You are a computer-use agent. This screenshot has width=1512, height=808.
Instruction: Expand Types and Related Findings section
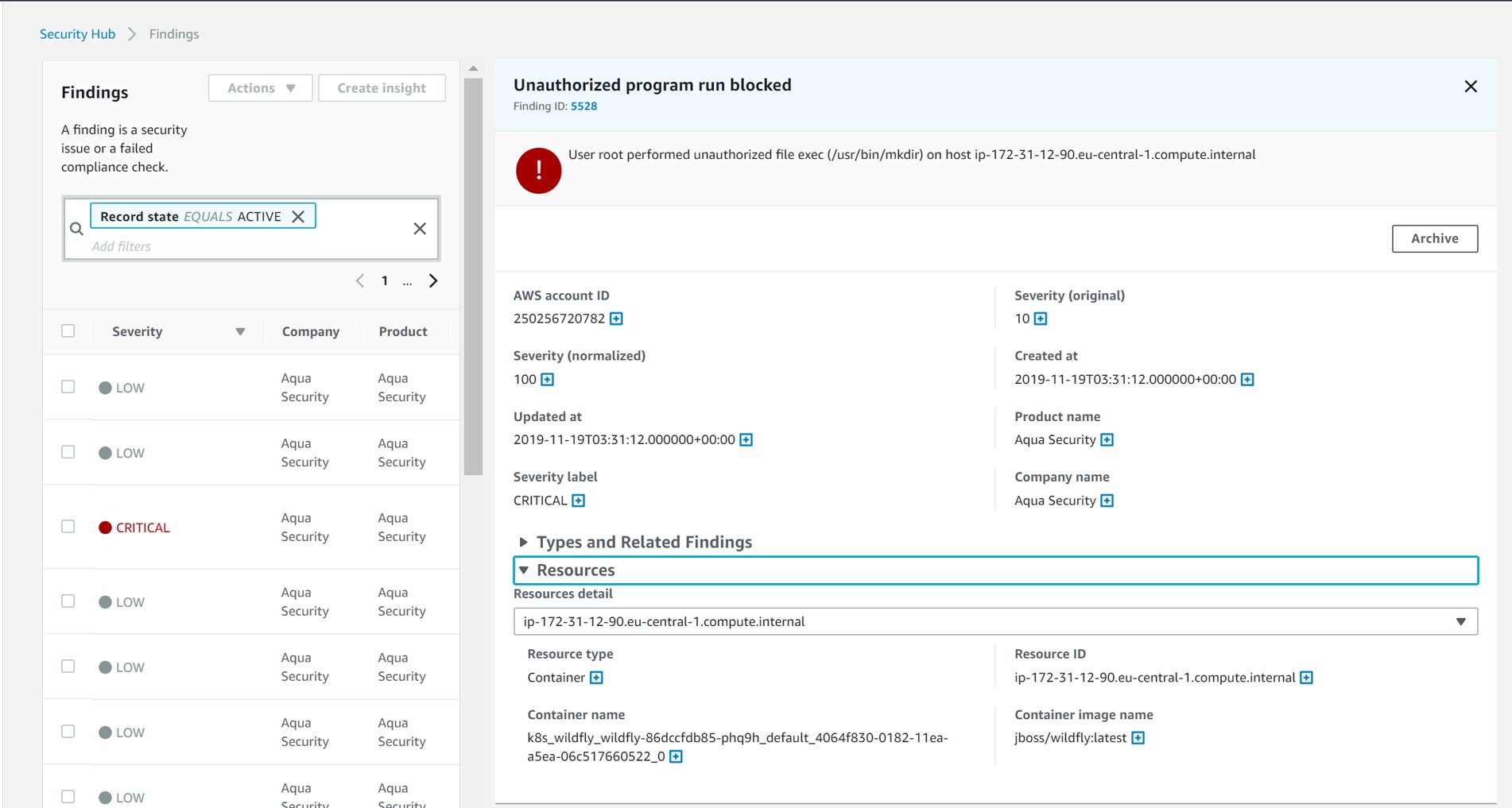click(x=523, y=542)
